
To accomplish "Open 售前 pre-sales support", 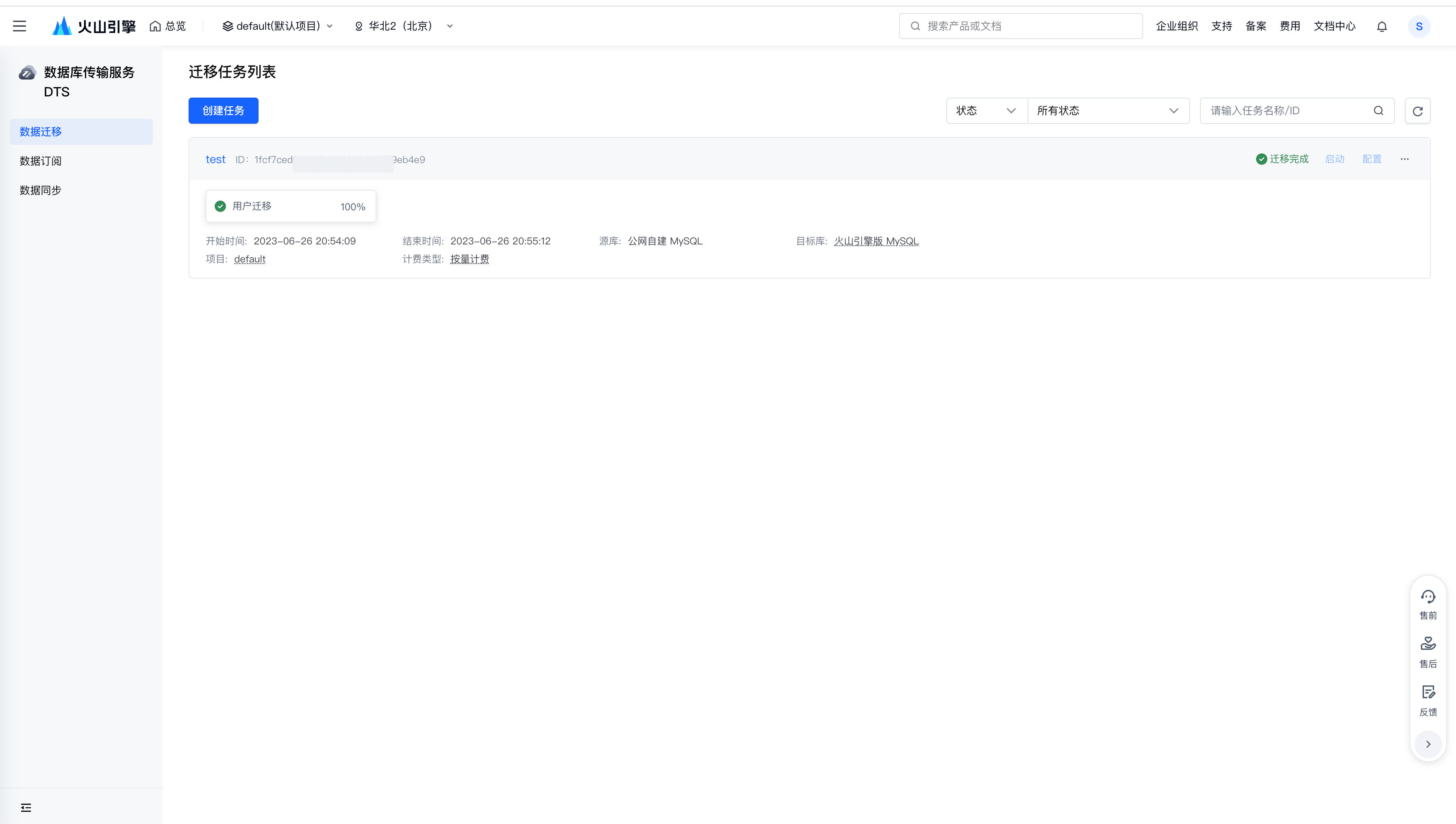I will coord(1428,604).
